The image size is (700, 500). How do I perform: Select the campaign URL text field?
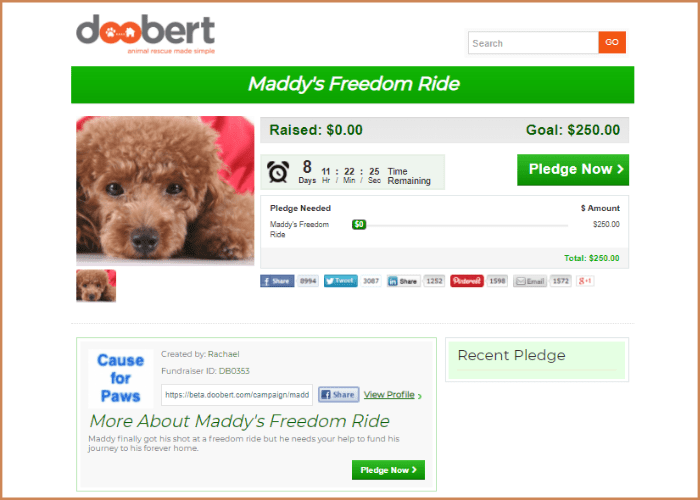[237, 395]
